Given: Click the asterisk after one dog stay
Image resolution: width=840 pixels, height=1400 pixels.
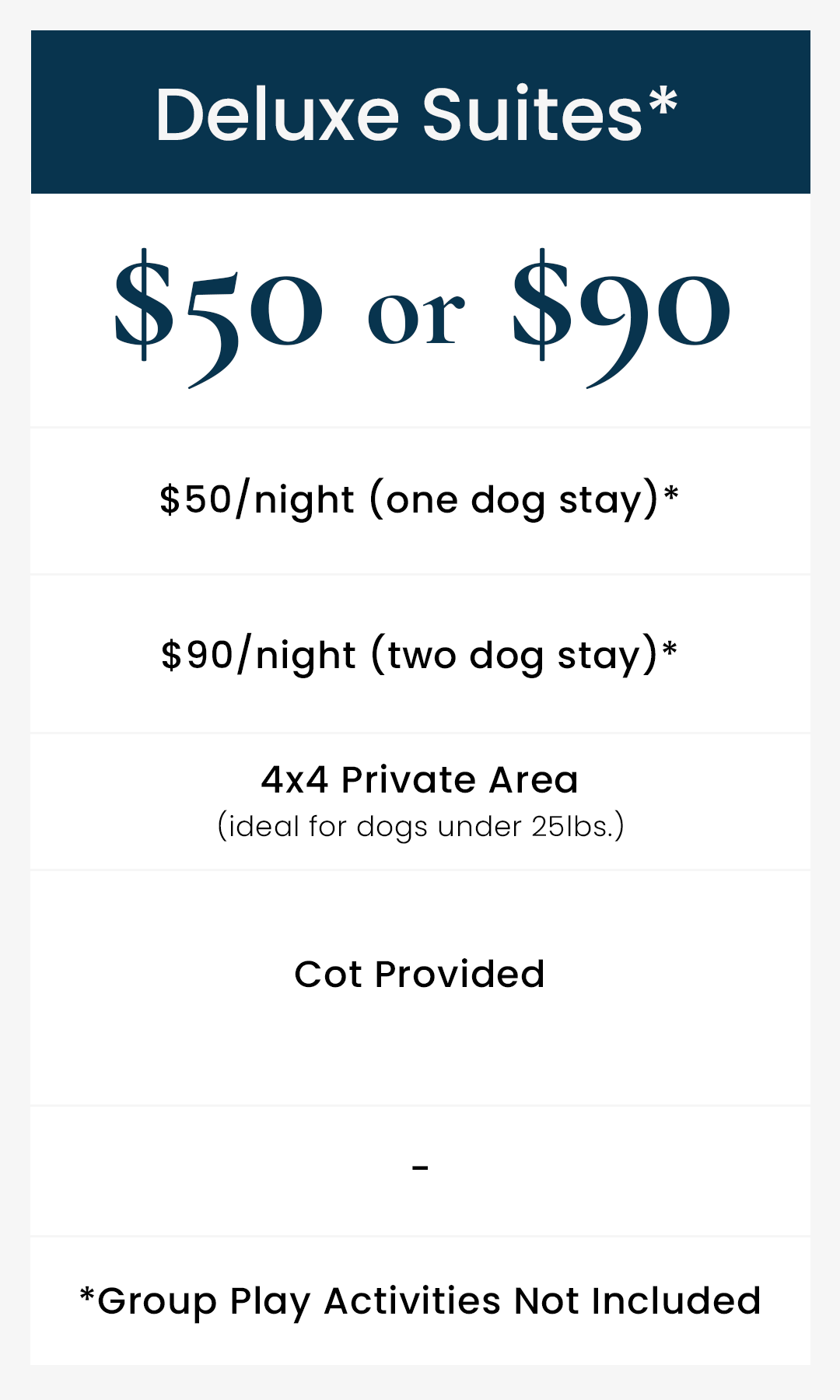Looking at the screenshot, I should click(x=672, y=492).
